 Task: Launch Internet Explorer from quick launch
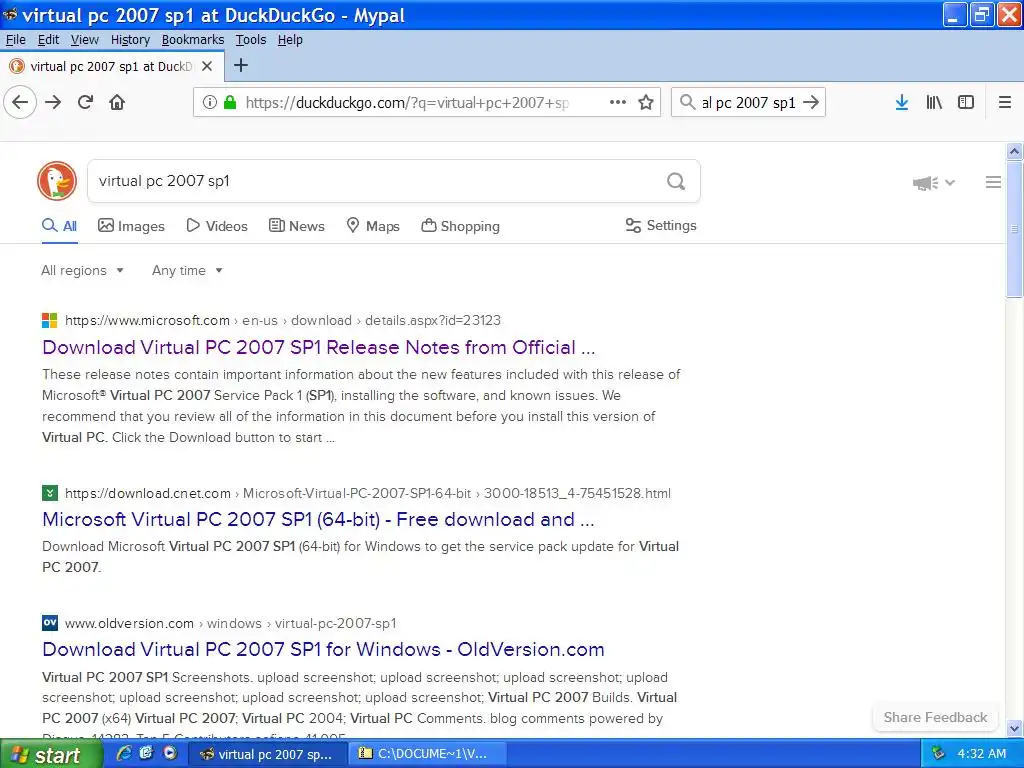click(x=123, y=753)
